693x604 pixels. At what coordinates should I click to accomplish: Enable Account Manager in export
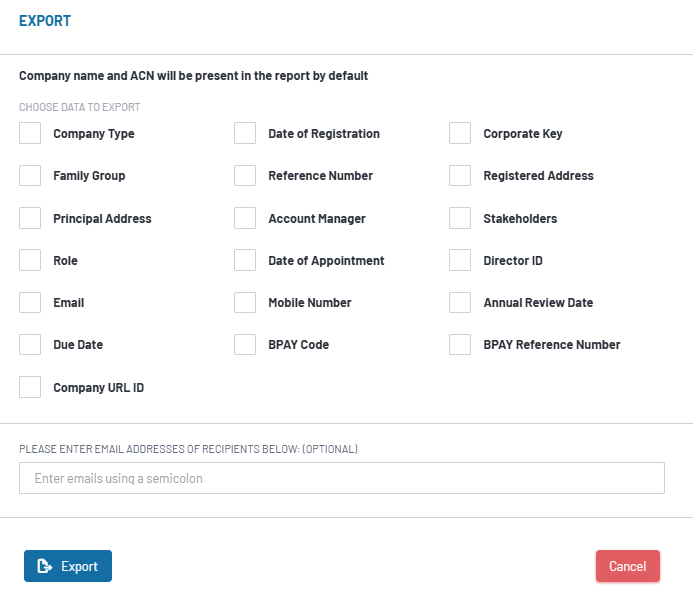pos(245,218)
